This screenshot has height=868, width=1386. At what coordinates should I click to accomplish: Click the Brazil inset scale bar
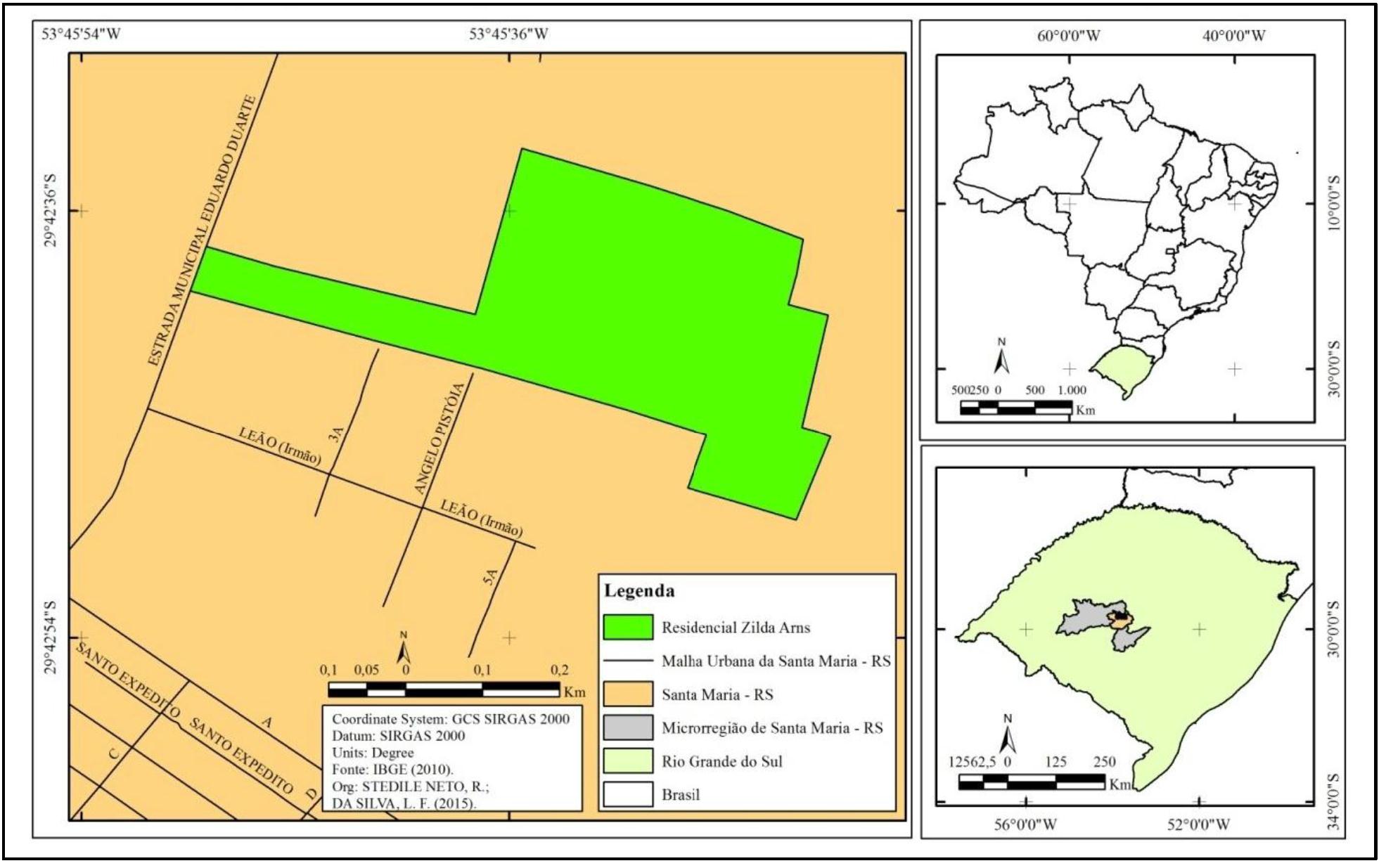coord(1015,408)
